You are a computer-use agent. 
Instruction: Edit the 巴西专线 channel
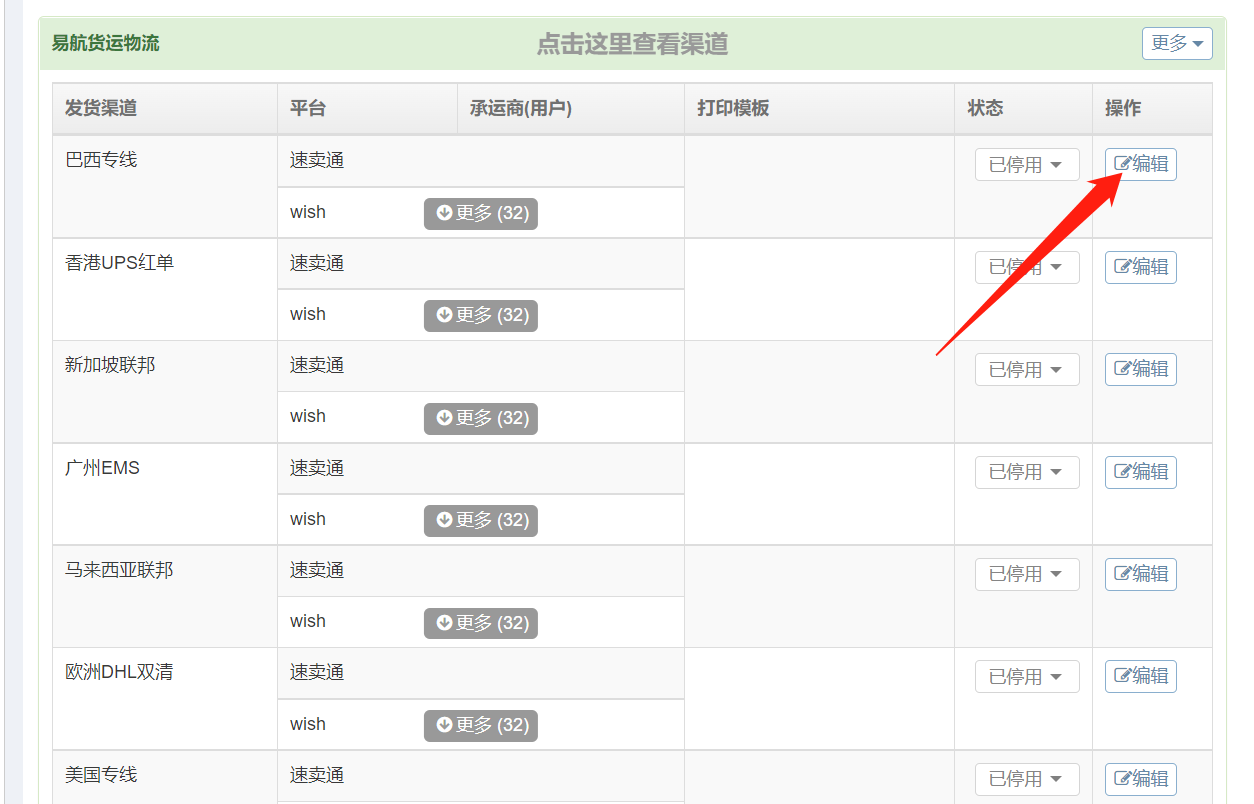[1141, 165]
